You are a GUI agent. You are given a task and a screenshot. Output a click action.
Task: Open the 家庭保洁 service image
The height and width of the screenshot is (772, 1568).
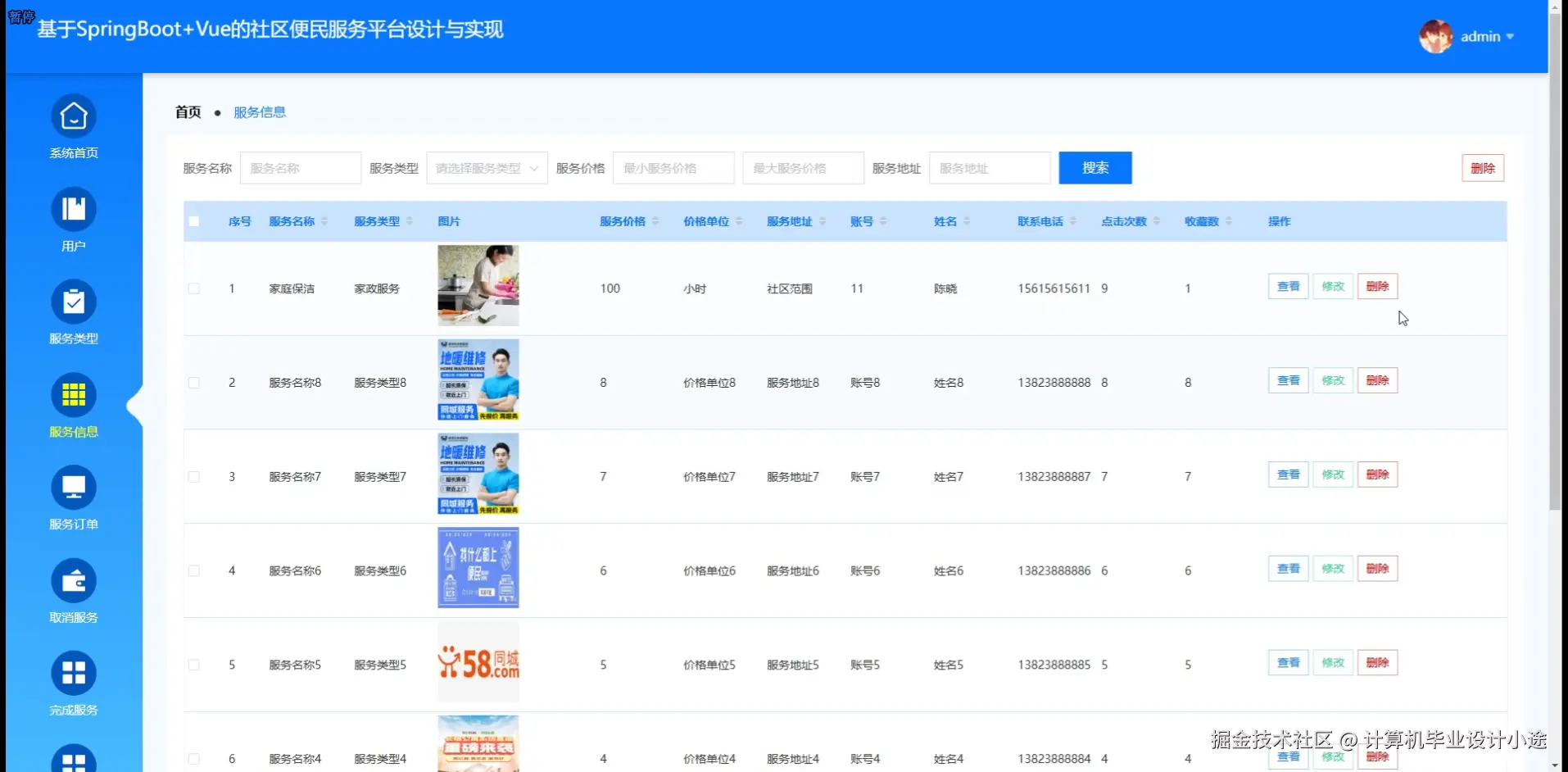coord(478,285)
